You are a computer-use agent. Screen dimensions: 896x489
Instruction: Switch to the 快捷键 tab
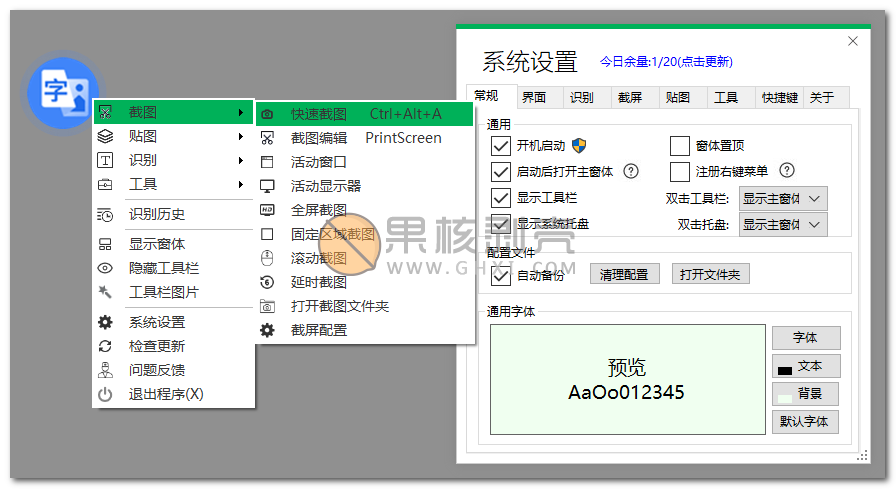pyautogui.click(x=779, y=97)
